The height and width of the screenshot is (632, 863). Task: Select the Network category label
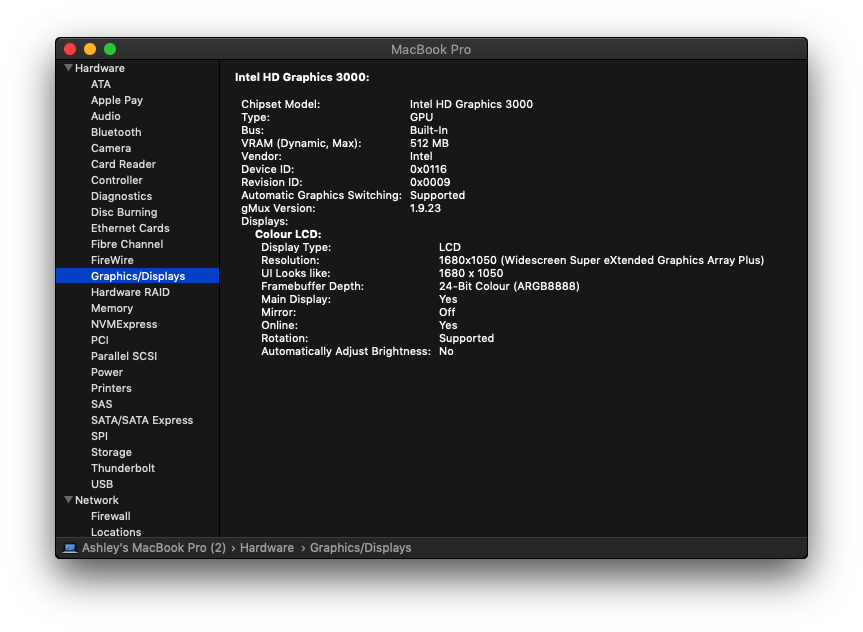(97, 500)
